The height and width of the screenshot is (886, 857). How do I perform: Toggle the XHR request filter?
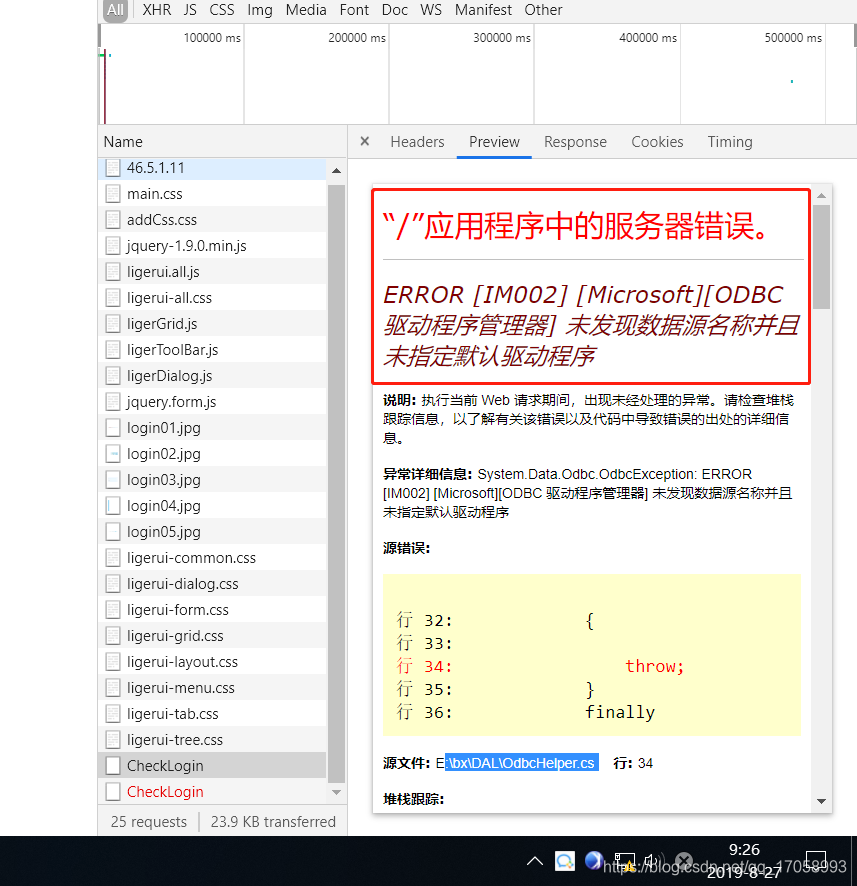tap(157, 10)
